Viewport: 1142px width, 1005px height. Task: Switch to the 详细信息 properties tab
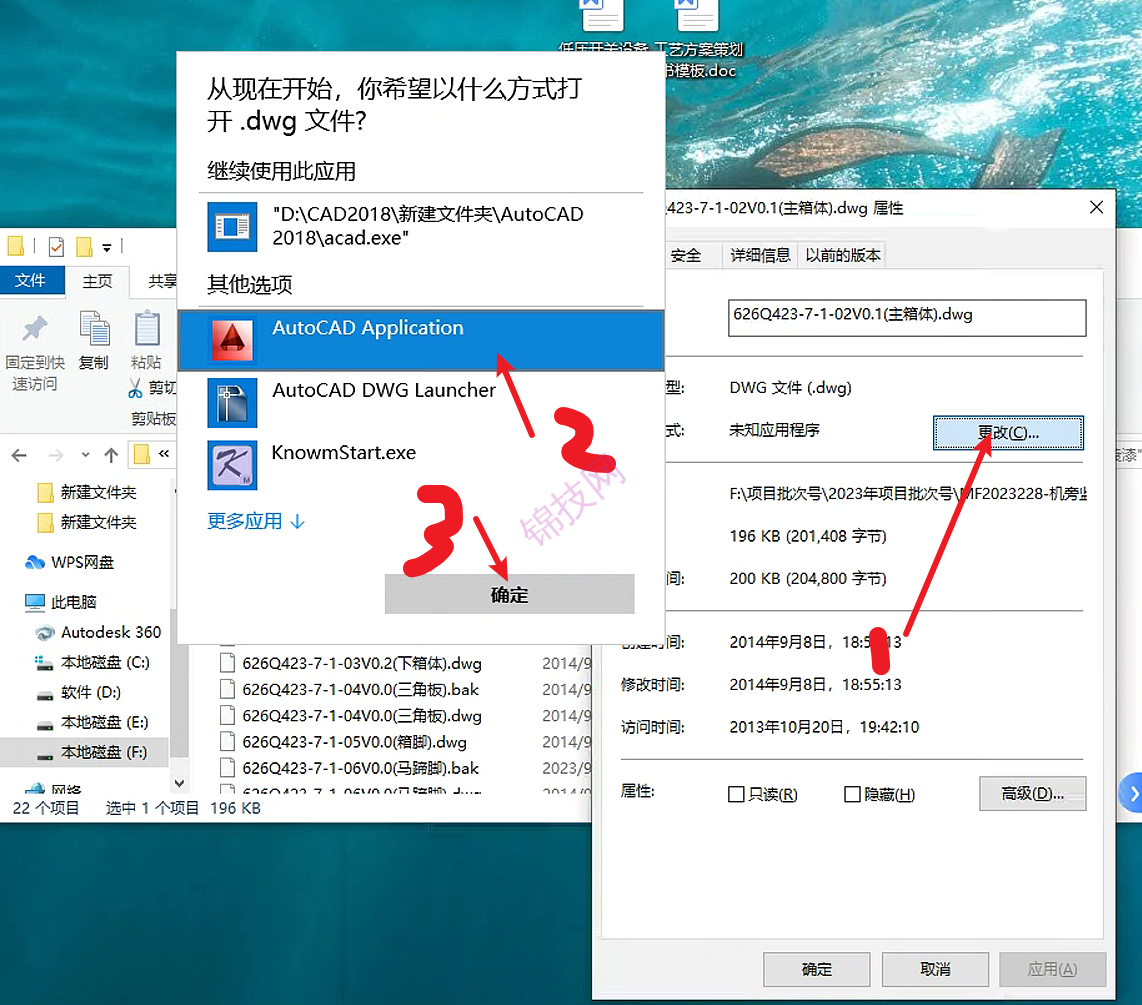point(760,254)
